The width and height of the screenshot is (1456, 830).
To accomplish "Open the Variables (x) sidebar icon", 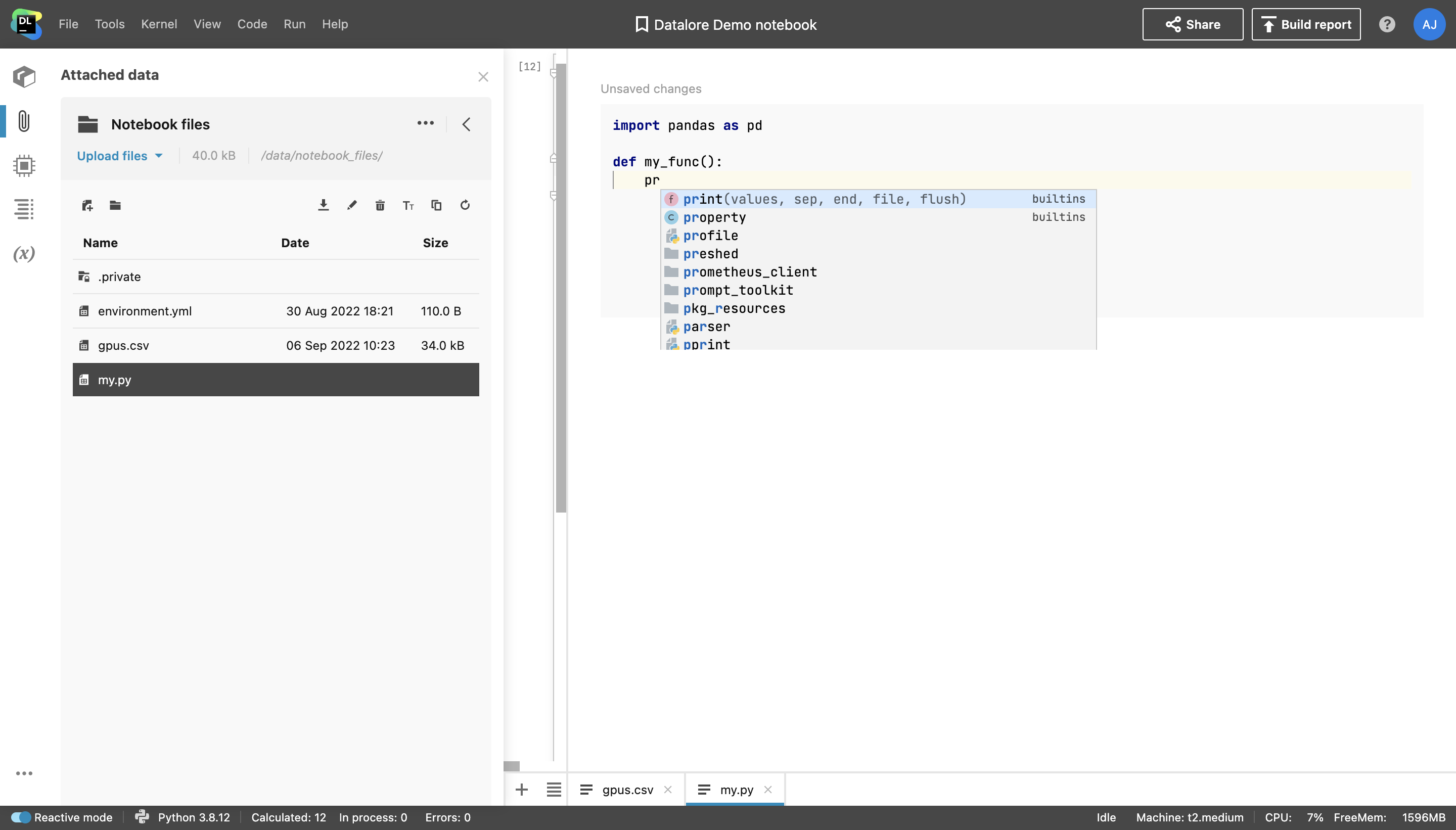I will click(x=24, y=254).
